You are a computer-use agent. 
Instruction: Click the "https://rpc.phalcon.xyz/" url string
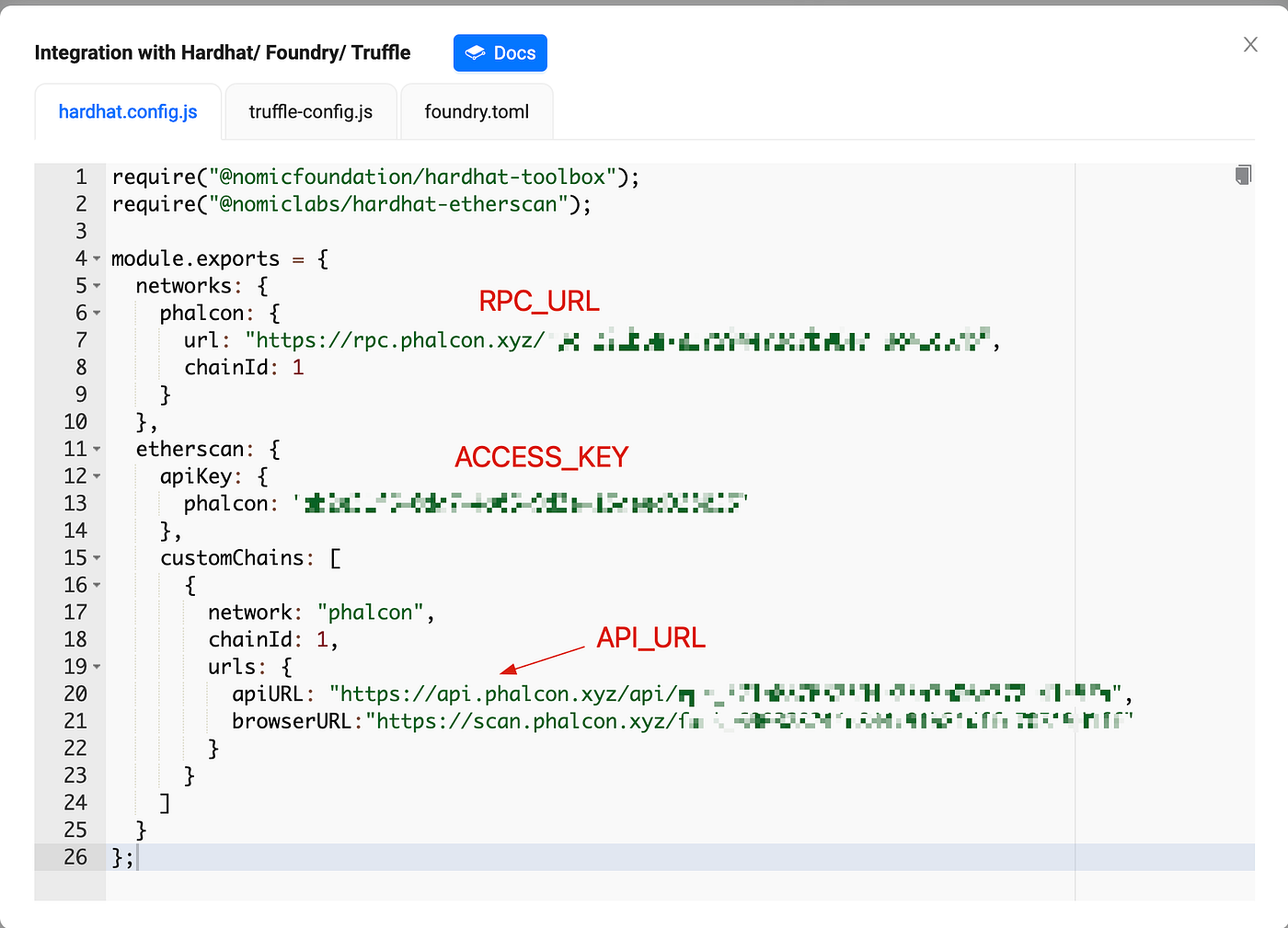coord(396,340)
